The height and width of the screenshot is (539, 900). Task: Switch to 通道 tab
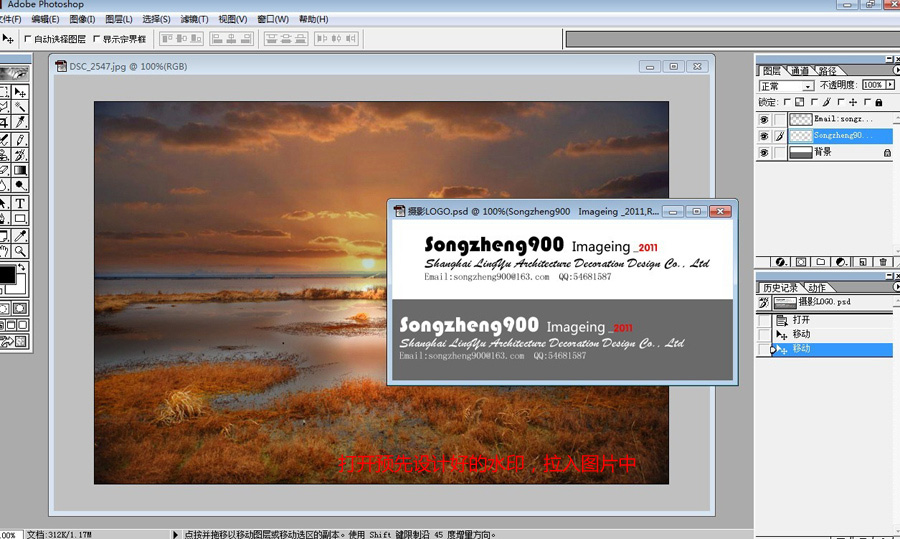pyautogui.click(x=800, y=71)
